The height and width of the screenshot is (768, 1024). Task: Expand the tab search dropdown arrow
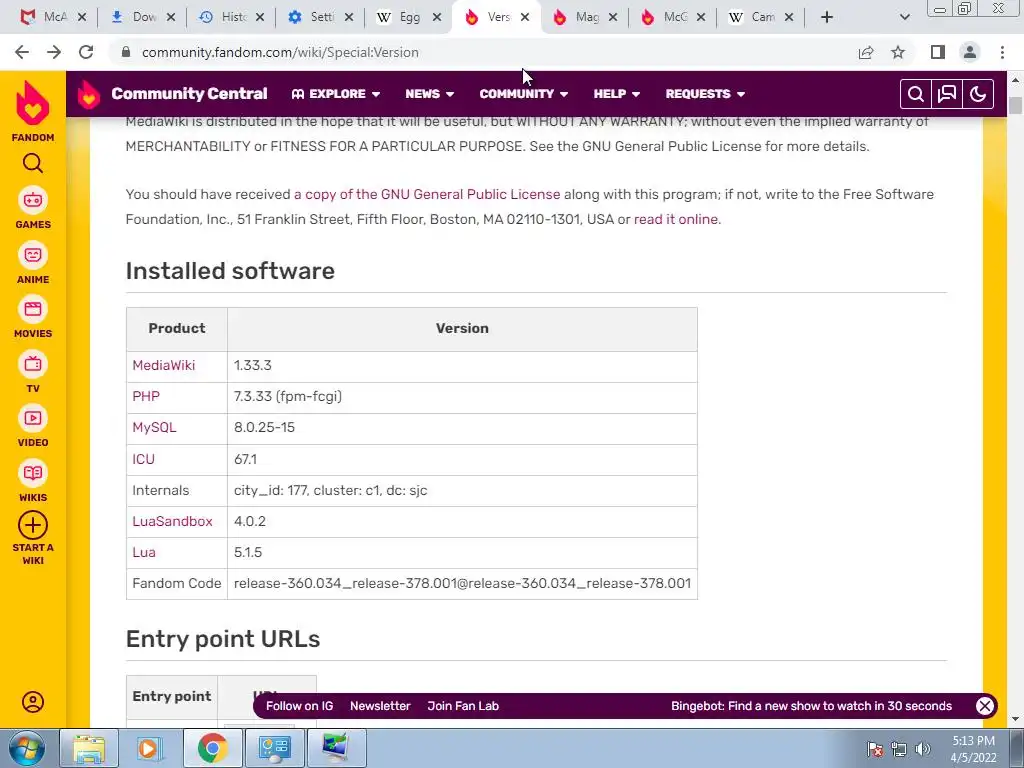[x=904, y=17]
